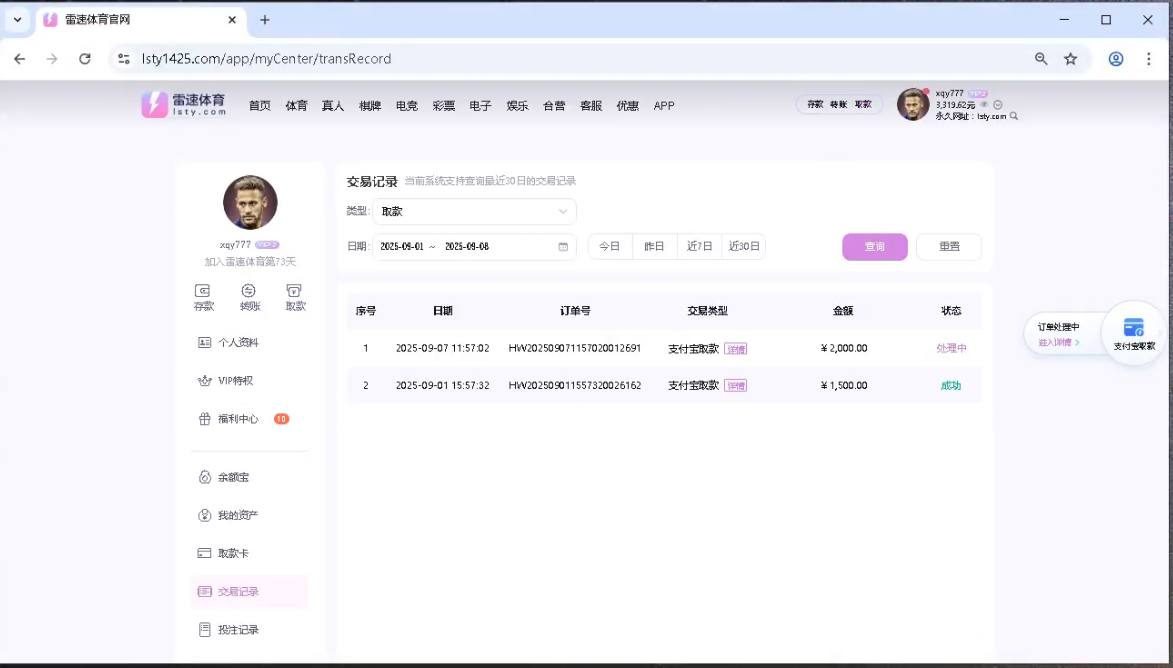
Task: Click the purple 查询 button
Action: click(874, 247)
